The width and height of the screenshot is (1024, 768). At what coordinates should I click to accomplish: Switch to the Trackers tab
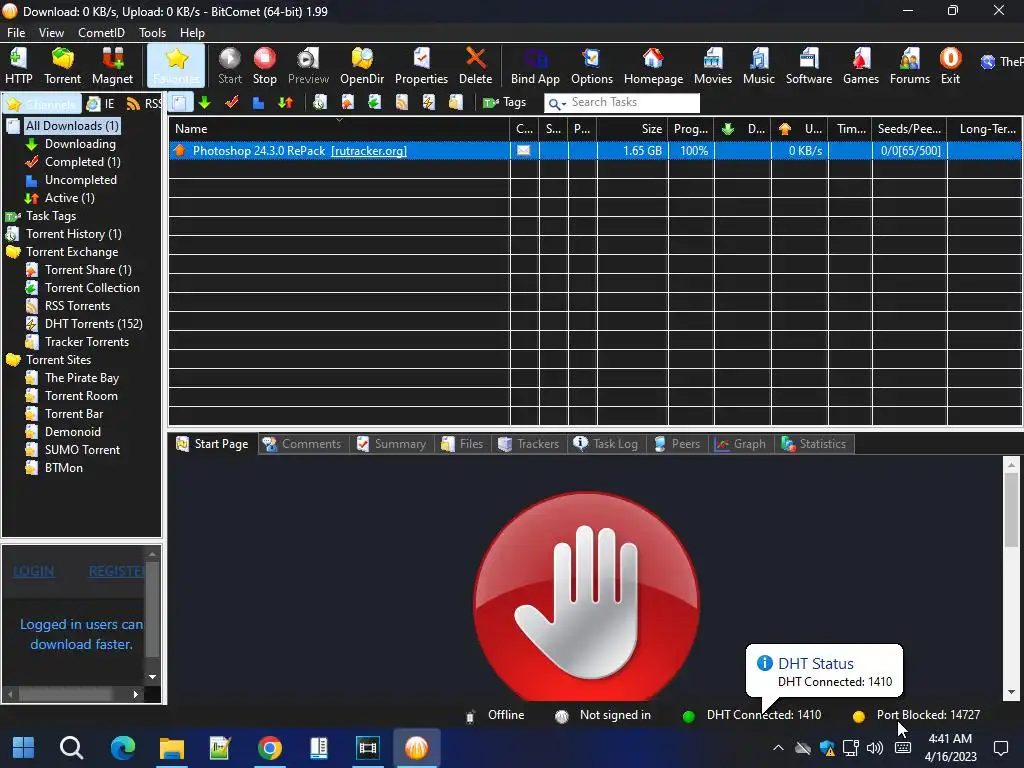[x=529, y=444]
